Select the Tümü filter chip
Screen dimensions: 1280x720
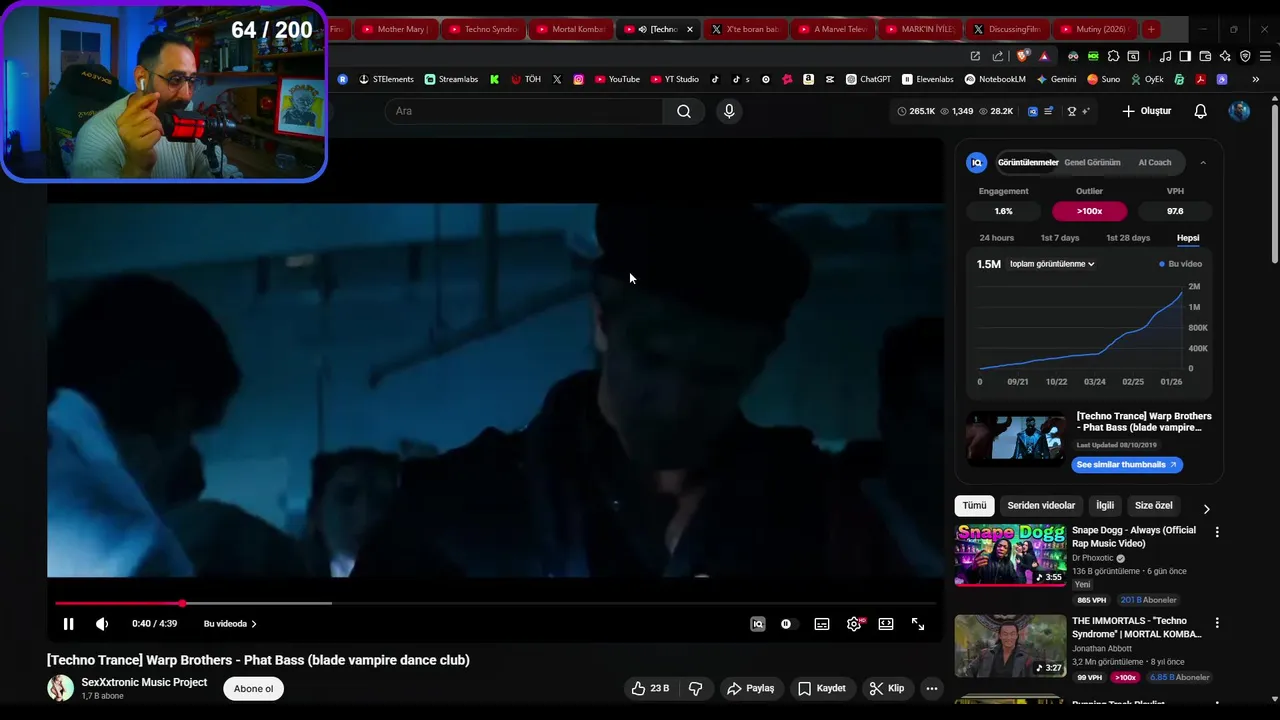tap(974, 506)
